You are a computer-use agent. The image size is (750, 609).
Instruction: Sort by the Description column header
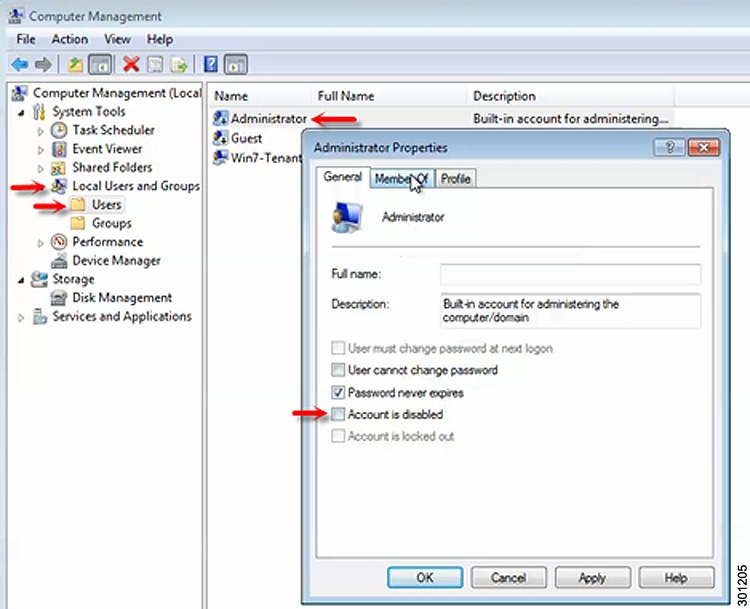click(571, 96)
